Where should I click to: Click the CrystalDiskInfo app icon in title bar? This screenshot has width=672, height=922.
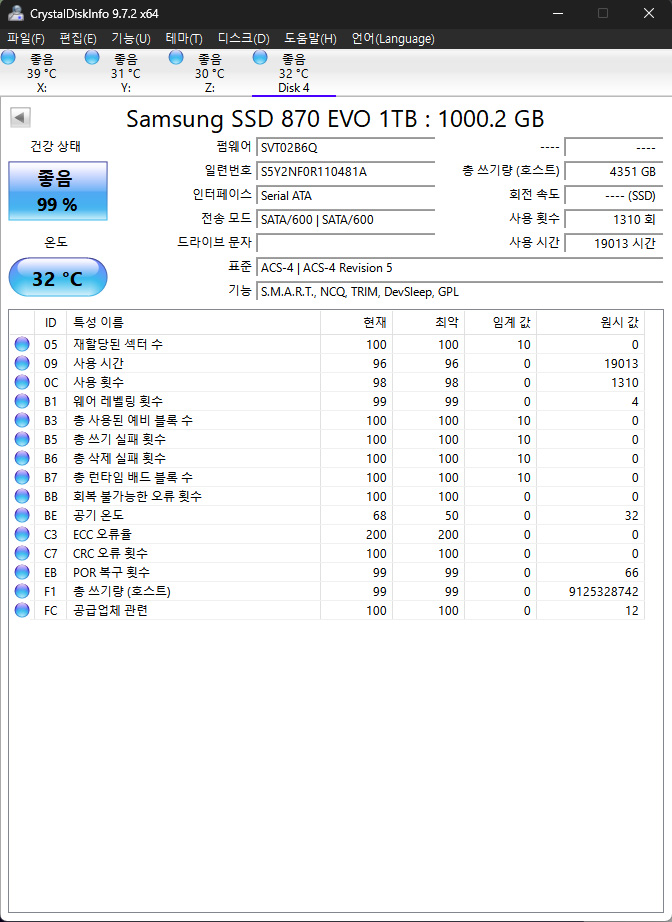(16, 13)
